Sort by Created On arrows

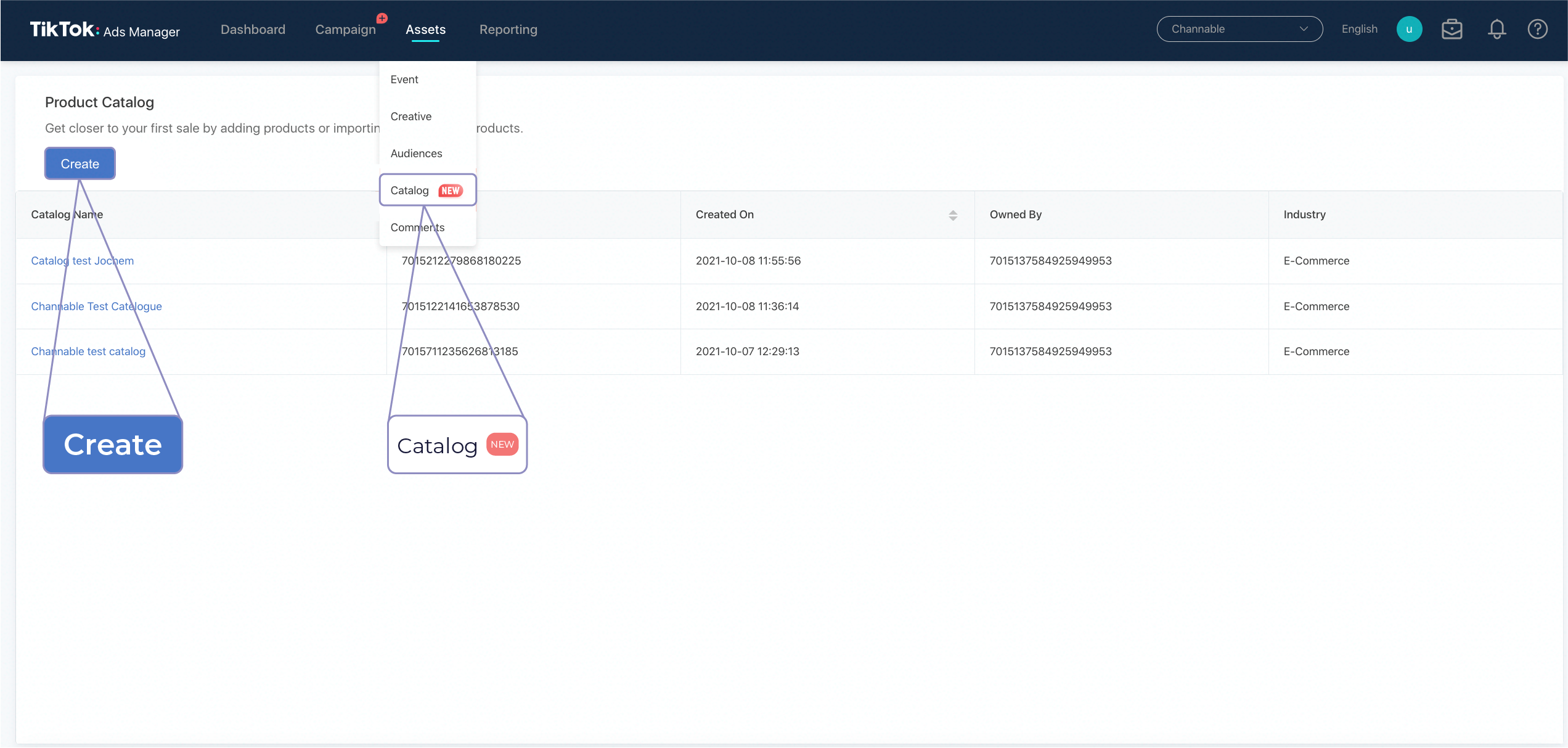pyautogui.click(x=953, y=215)
